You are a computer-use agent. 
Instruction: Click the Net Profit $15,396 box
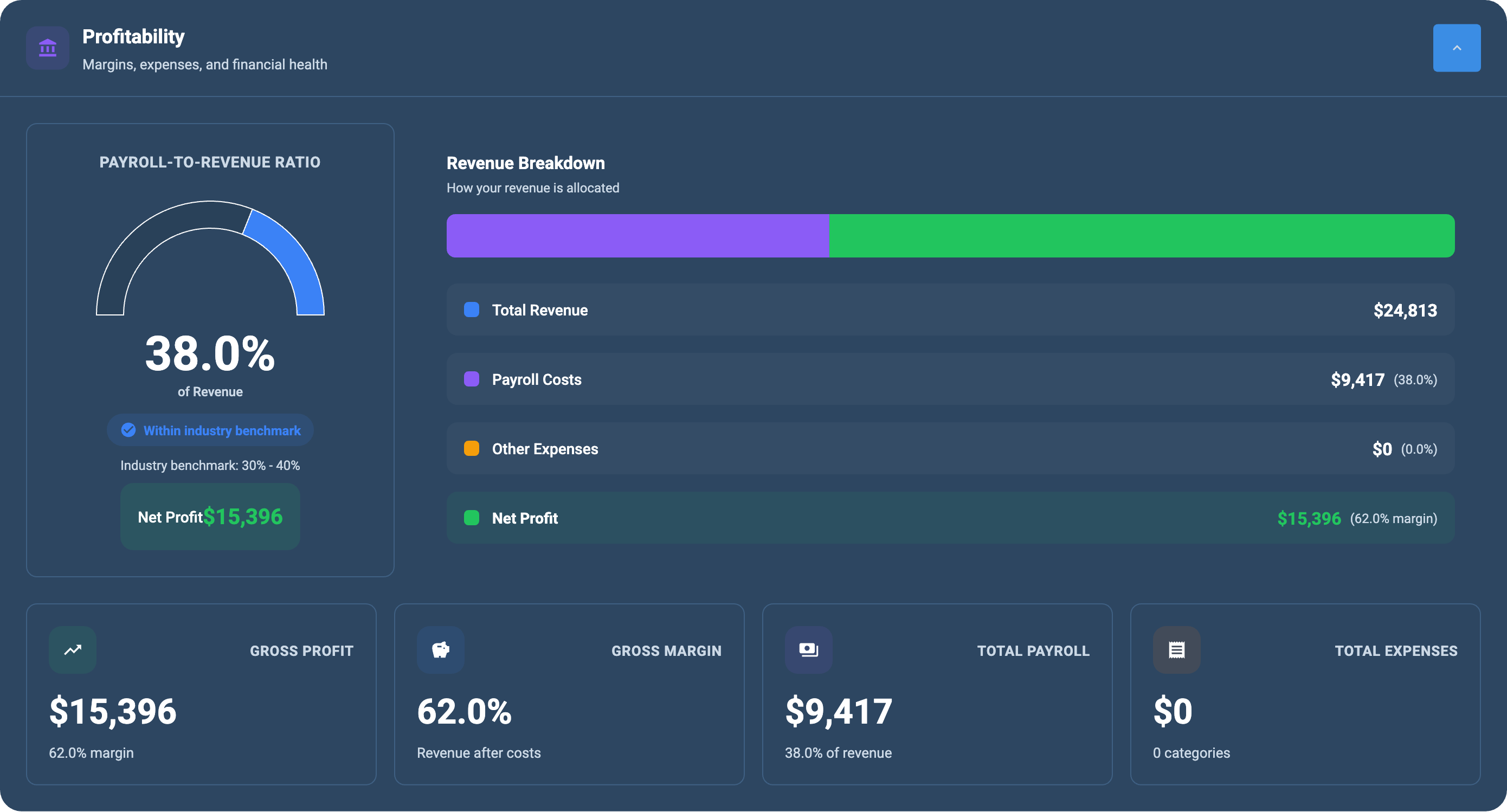[x=210, y=517]
